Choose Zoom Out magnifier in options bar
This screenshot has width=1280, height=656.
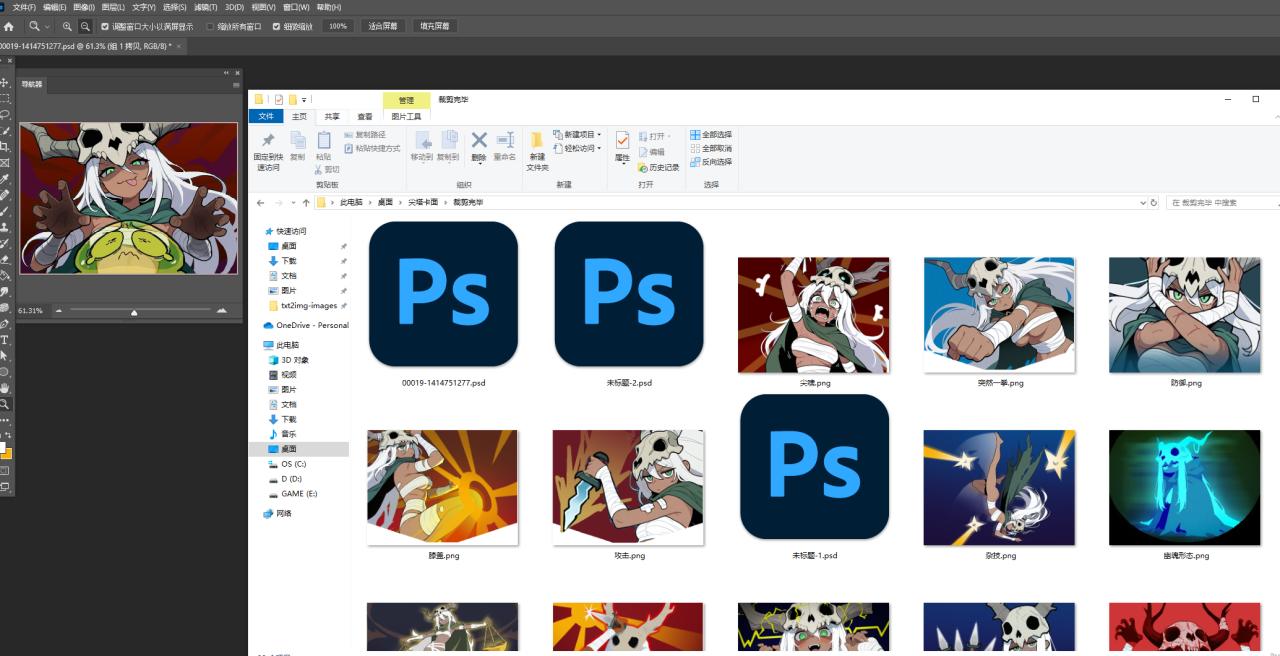tap(85, 26)
